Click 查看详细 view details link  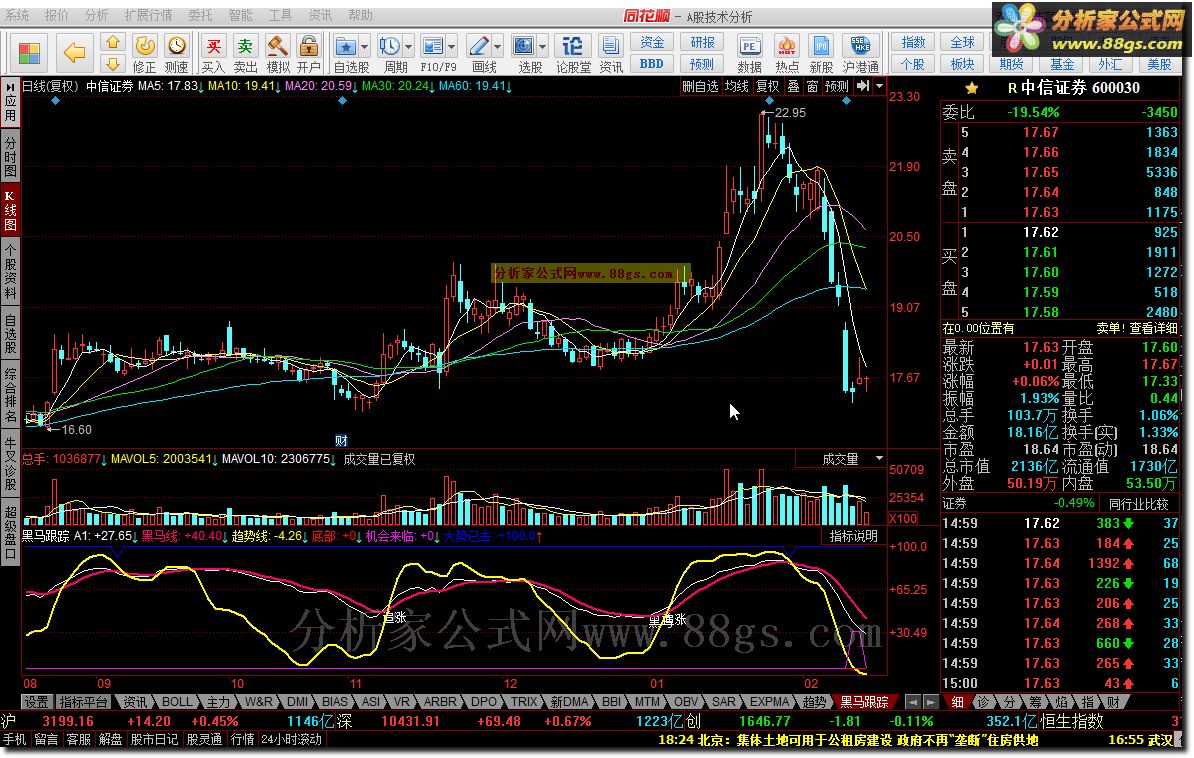[1153, 328]
